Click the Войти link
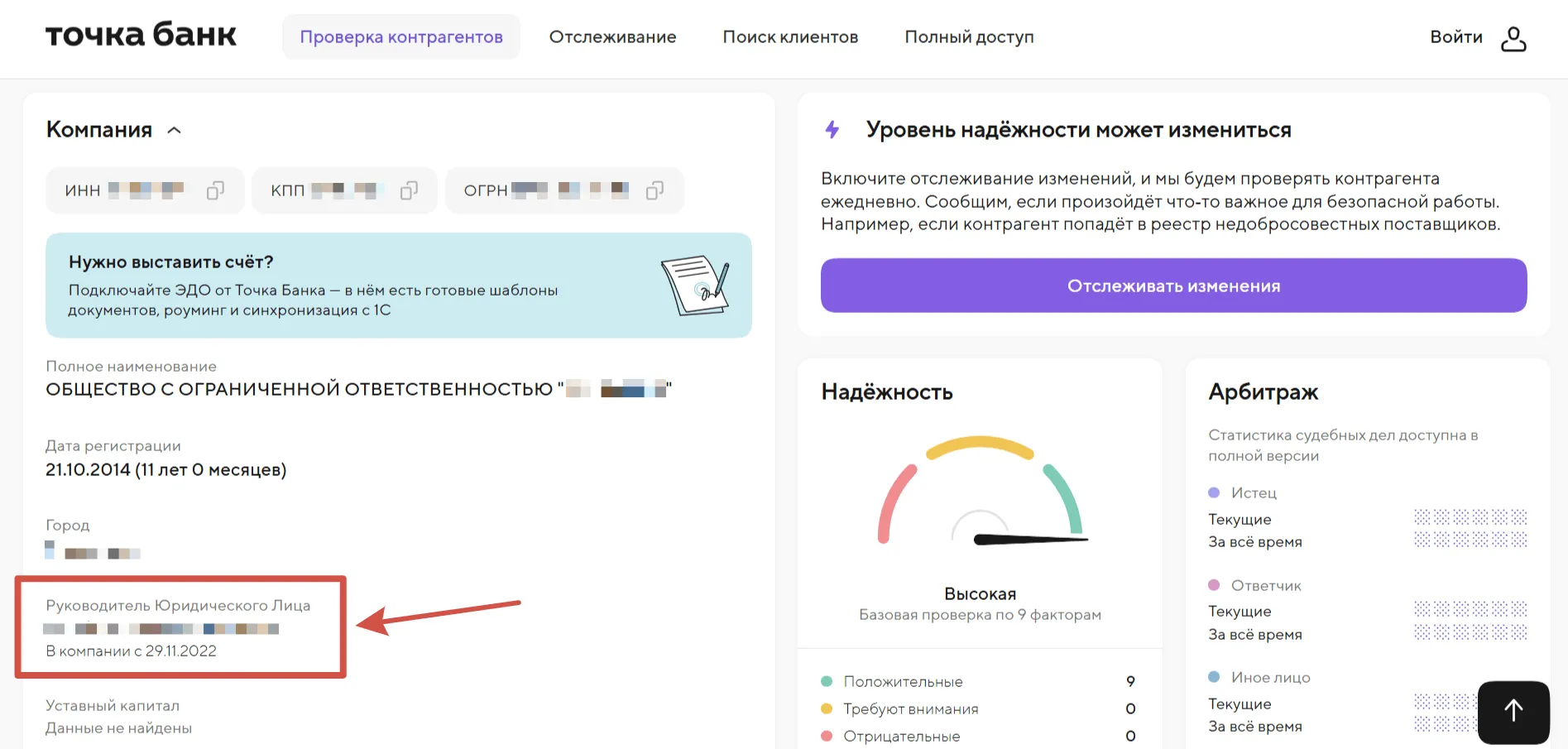This screenshot has height=749, width=1568. pos(1455,36)
